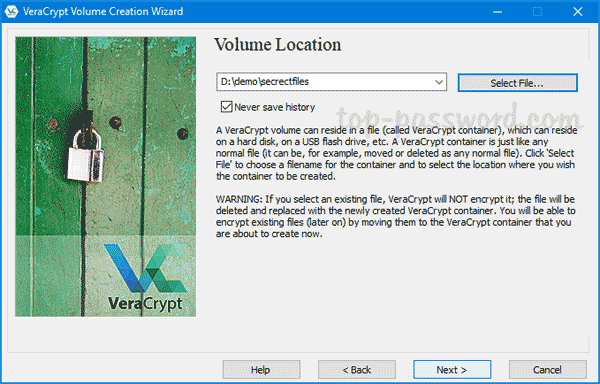This screenshot has height=384, width=600.
Task: Open the Select File... browser
Action: click(517, 83)
